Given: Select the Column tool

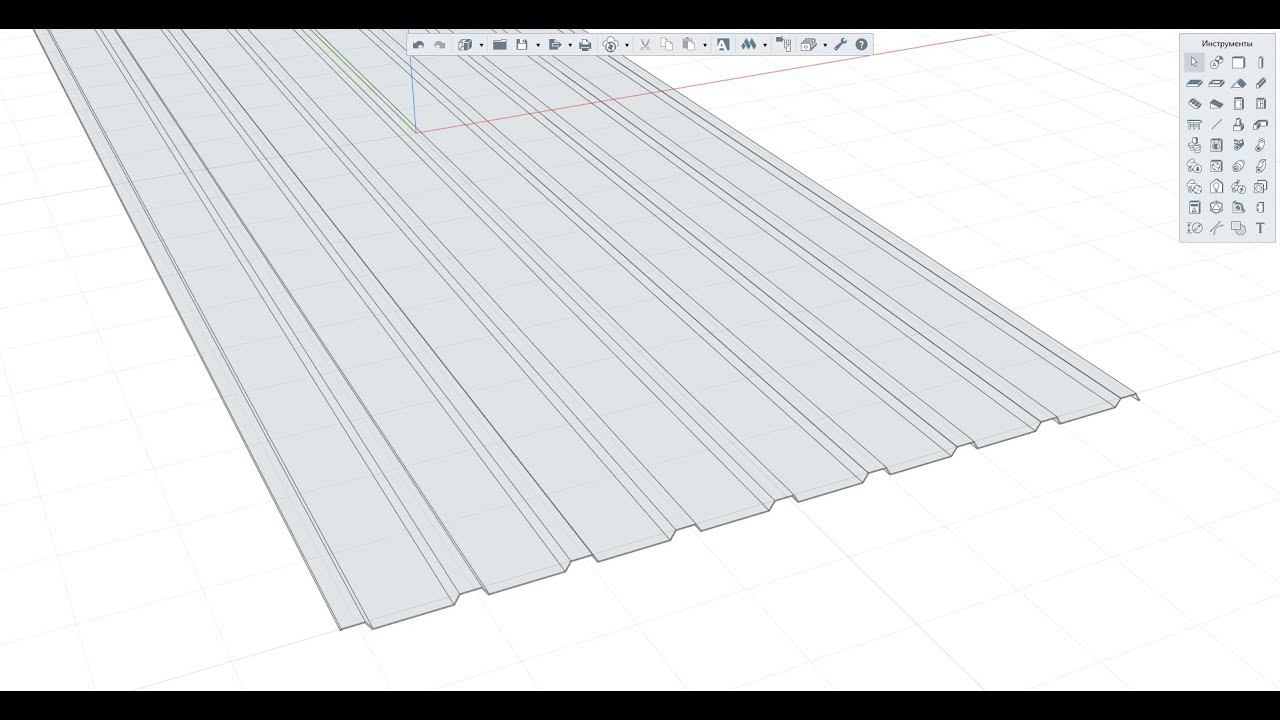Looking at the screenshot, I should coord(1261,62).
